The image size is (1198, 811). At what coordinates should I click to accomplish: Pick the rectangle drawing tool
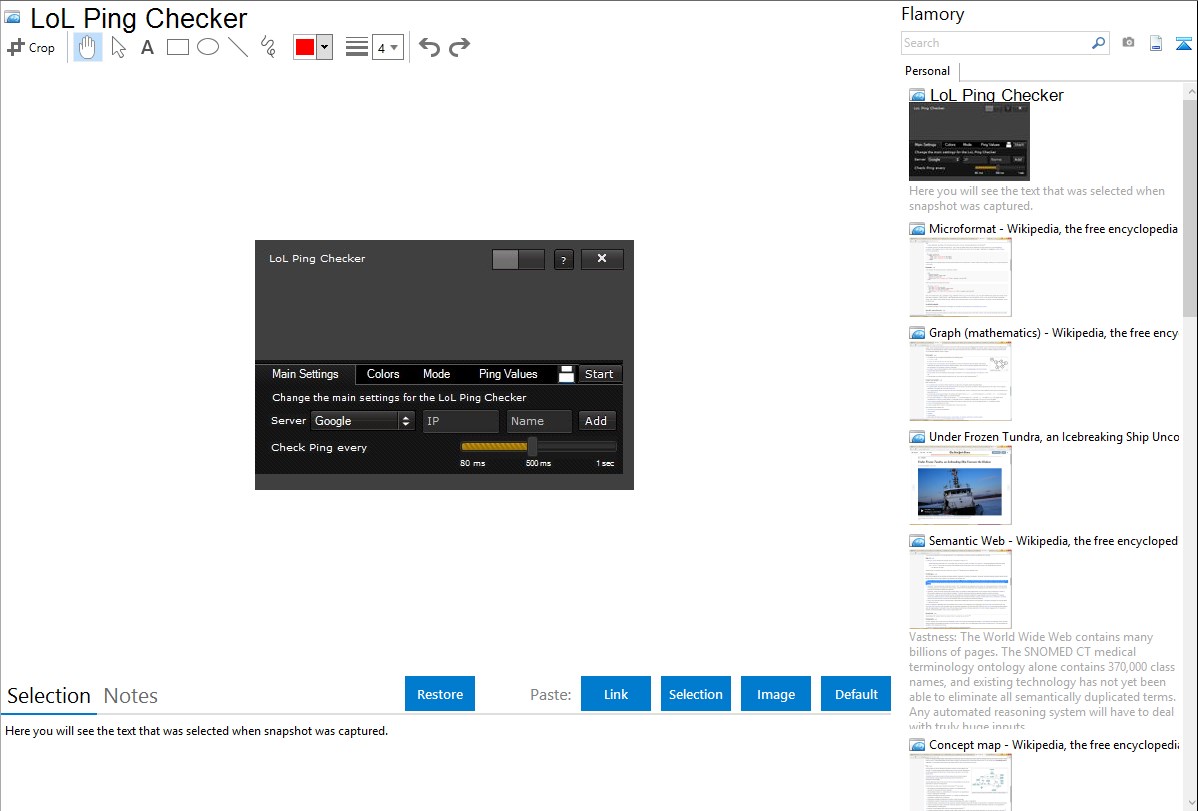(x=177, y=47)
